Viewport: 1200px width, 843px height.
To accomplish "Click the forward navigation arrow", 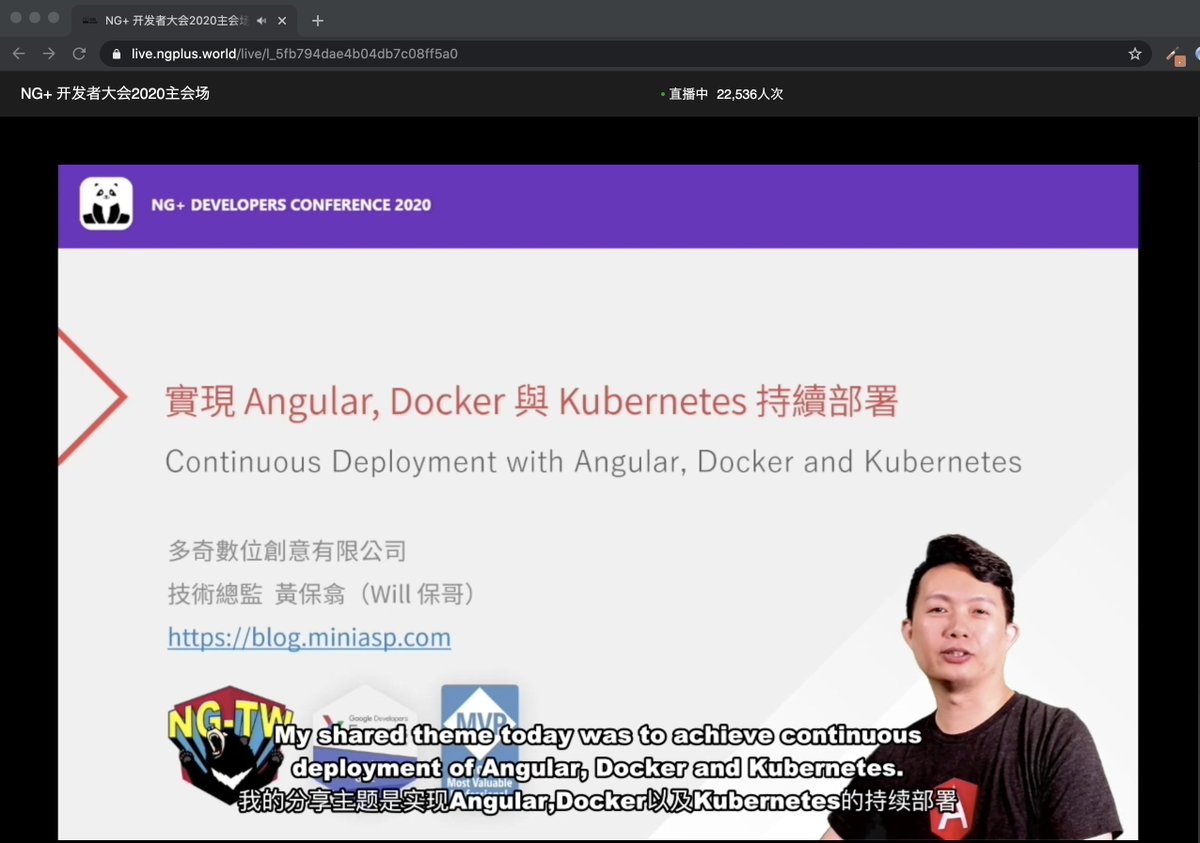I will (x=48, y=54).
